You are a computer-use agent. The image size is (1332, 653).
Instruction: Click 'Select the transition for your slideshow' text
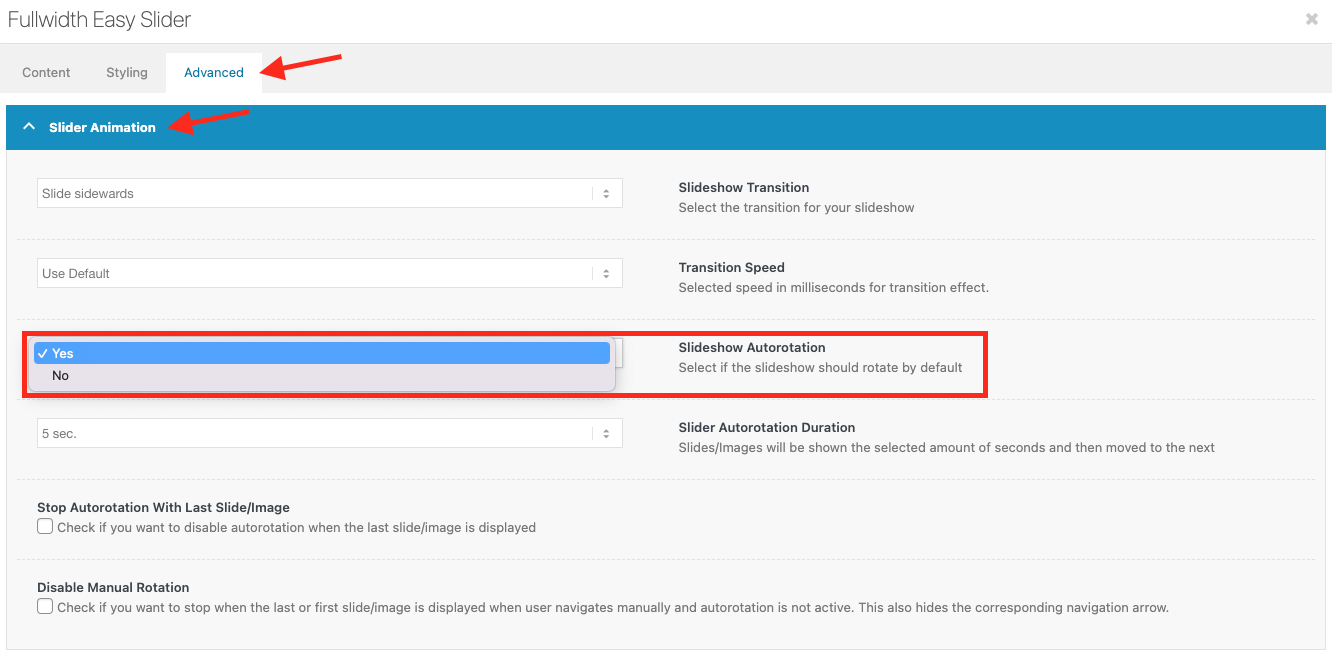tap(797, 207)
